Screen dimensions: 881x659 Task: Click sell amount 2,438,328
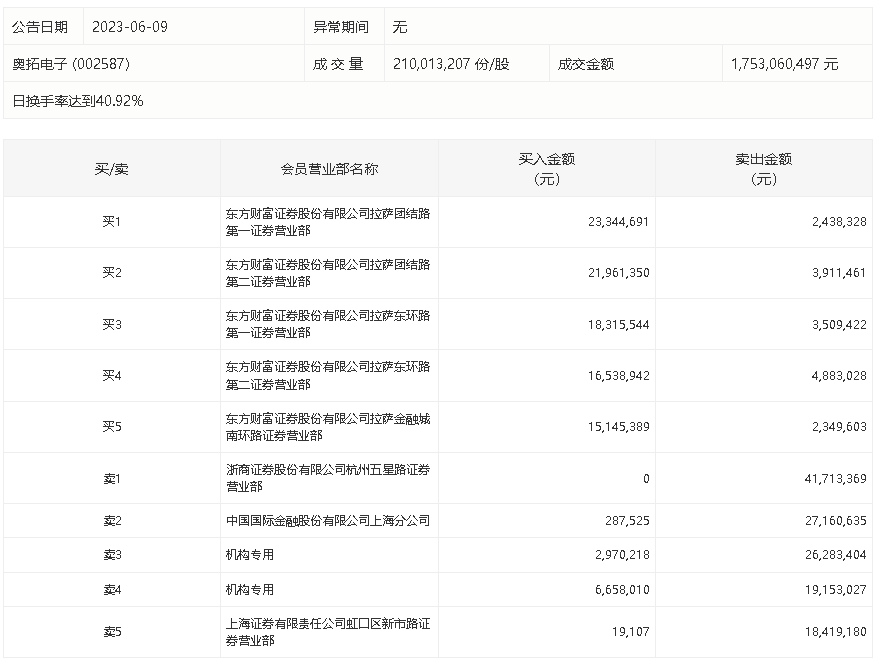(x=839, y=222)
